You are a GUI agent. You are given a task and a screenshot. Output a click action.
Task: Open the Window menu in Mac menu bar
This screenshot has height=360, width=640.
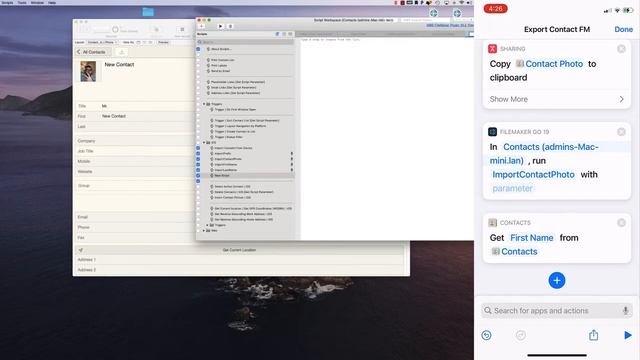click(x=37, y=2)
